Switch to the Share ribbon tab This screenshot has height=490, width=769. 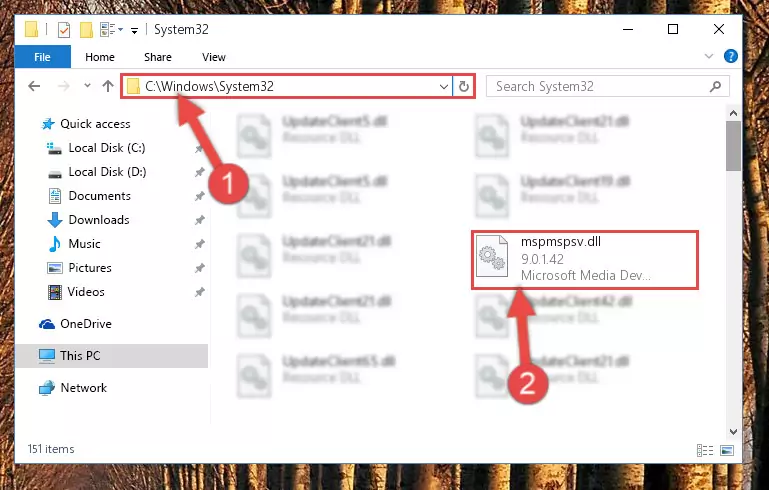tap(157, 57)
